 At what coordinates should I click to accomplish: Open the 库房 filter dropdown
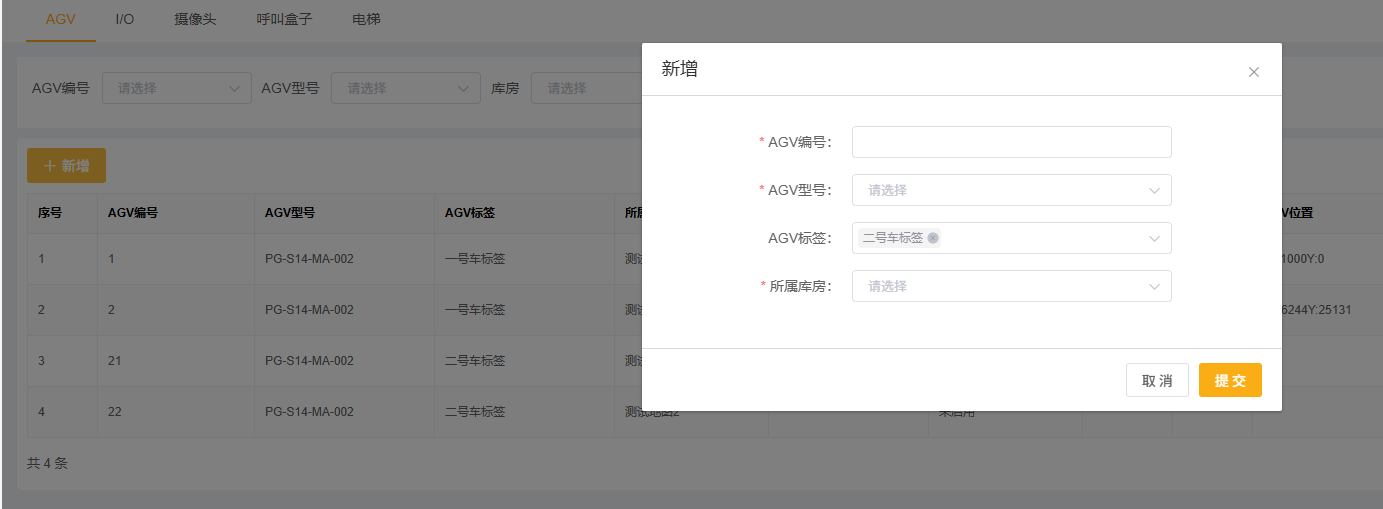(585, 88)
